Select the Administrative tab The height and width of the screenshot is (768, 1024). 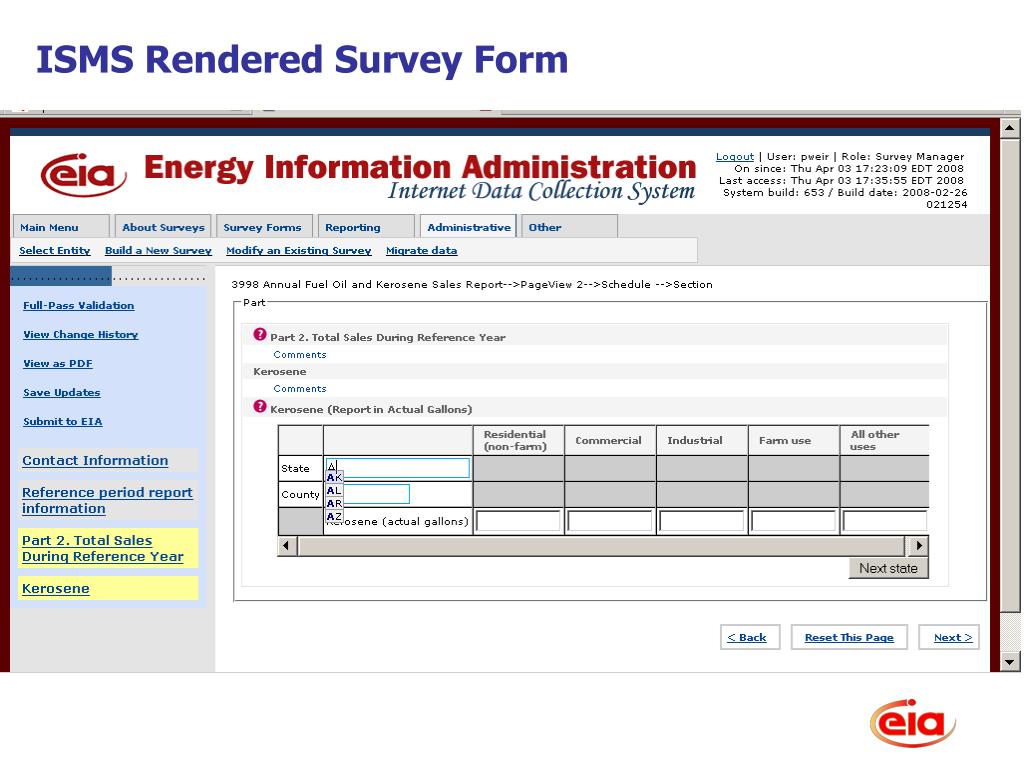[468, 227]
